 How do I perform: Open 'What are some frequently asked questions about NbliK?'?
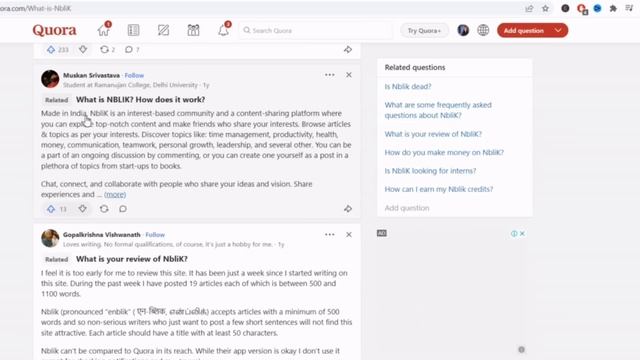pos(438,110)
